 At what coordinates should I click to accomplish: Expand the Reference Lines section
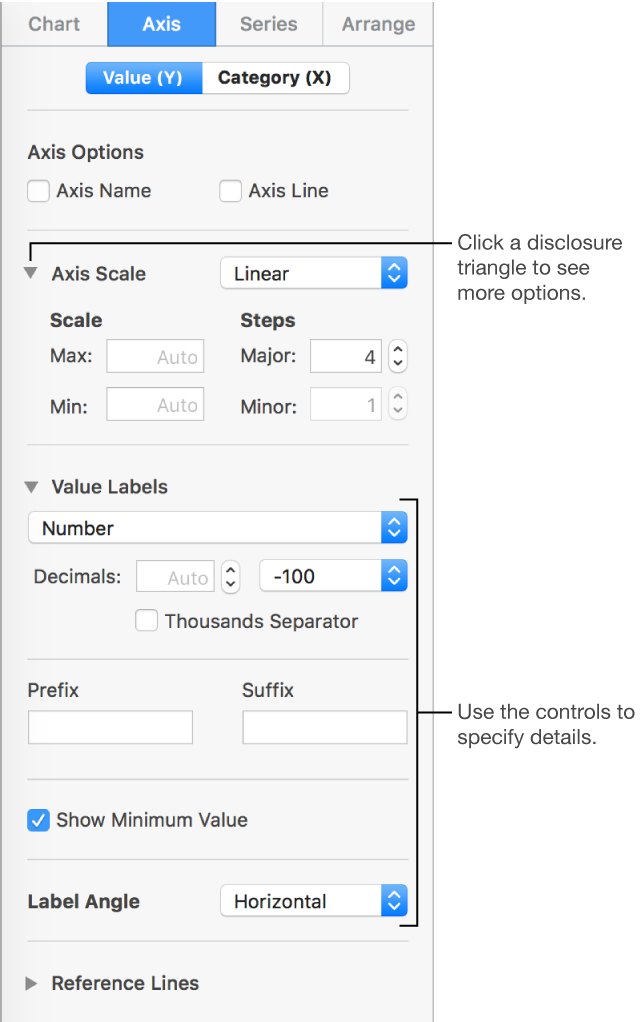point(30,983)
